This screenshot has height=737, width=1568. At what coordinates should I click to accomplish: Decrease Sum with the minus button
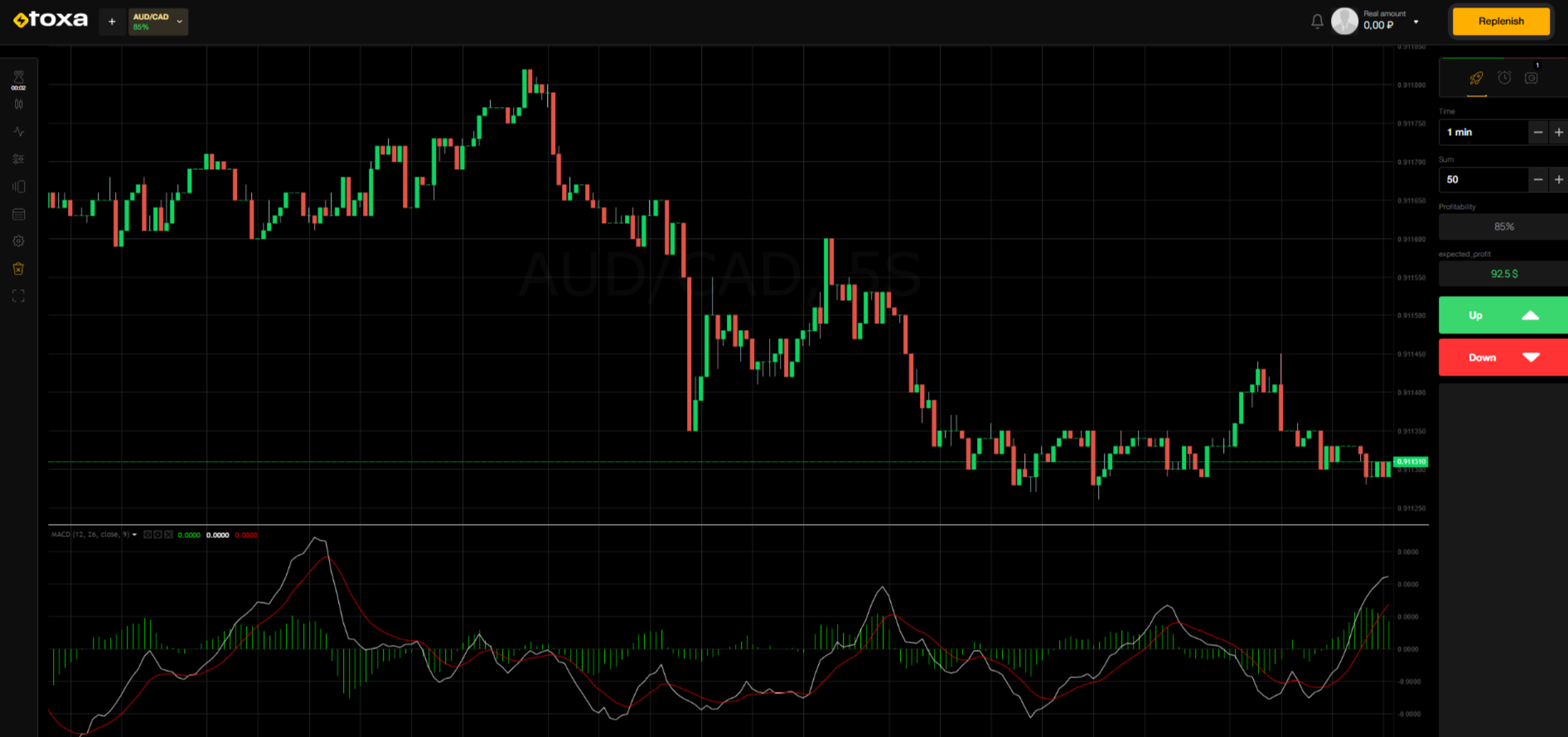coord(1538,179)
